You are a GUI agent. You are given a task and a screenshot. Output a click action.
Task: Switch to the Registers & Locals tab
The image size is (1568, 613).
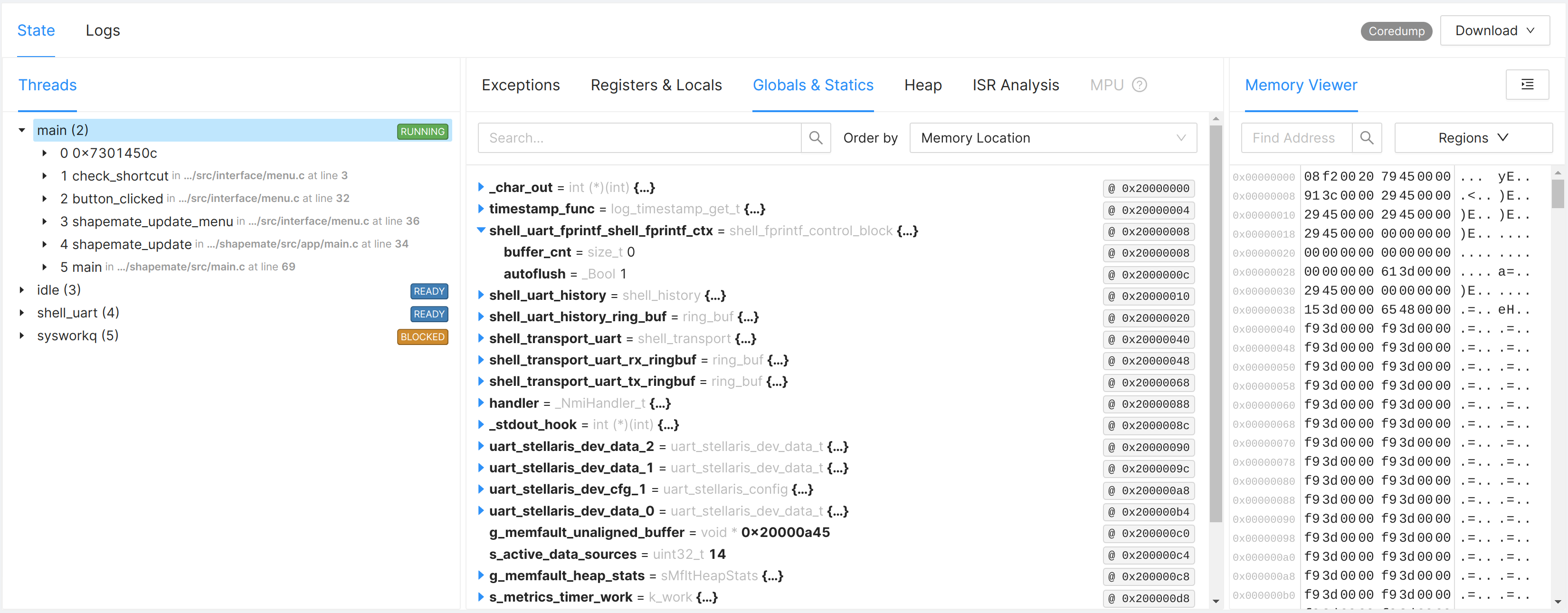[x=656, y=85]
